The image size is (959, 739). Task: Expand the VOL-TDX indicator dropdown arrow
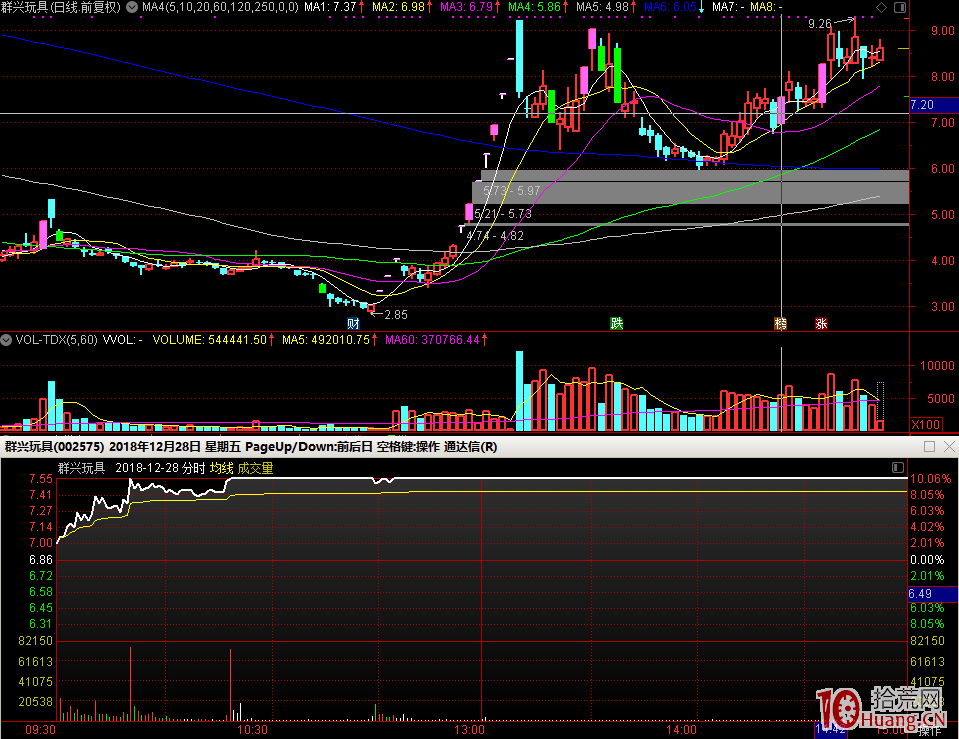(8, 340)
